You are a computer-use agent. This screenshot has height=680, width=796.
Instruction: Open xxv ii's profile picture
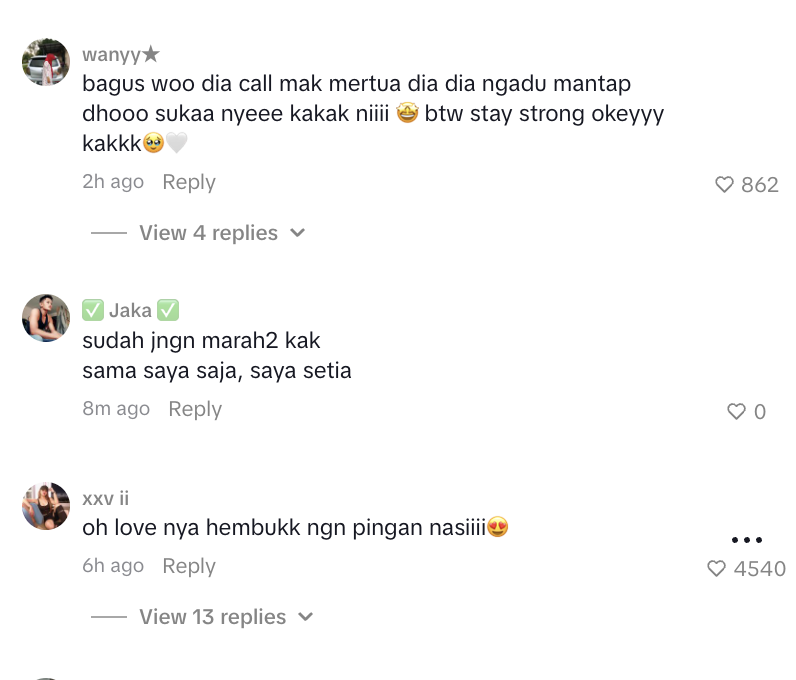46,506
